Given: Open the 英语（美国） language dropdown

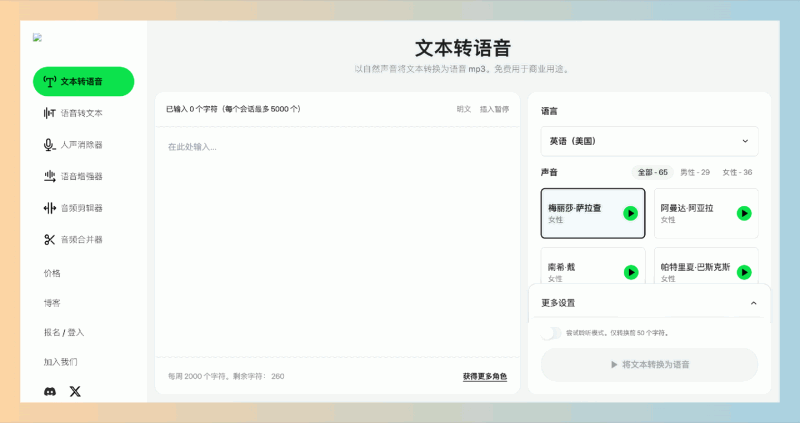Looking at the screenshot, I should pos(649,141).
